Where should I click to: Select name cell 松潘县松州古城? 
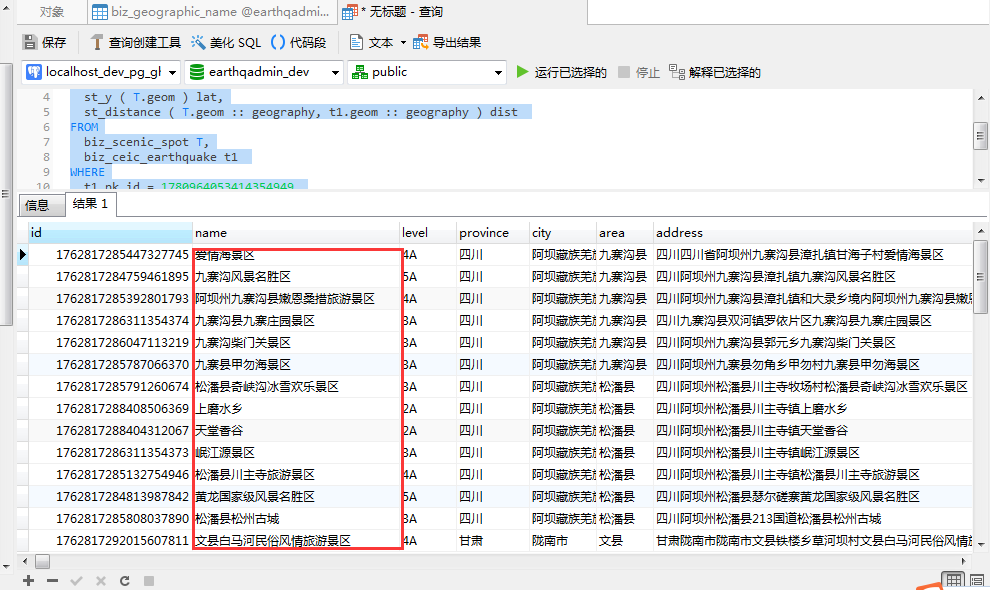296,519
